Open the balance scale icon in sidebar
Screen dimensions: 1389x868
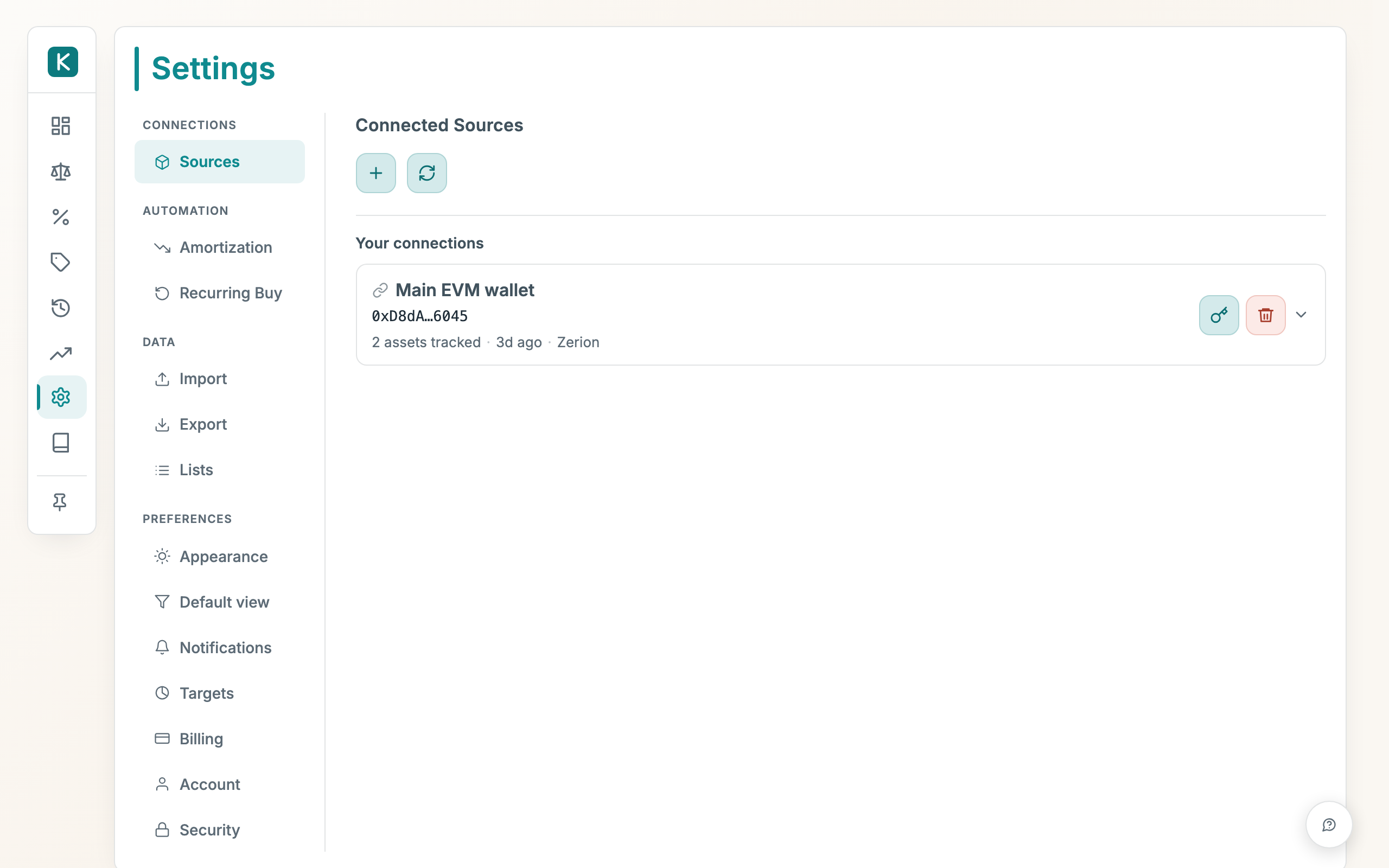tap(61, 171)
